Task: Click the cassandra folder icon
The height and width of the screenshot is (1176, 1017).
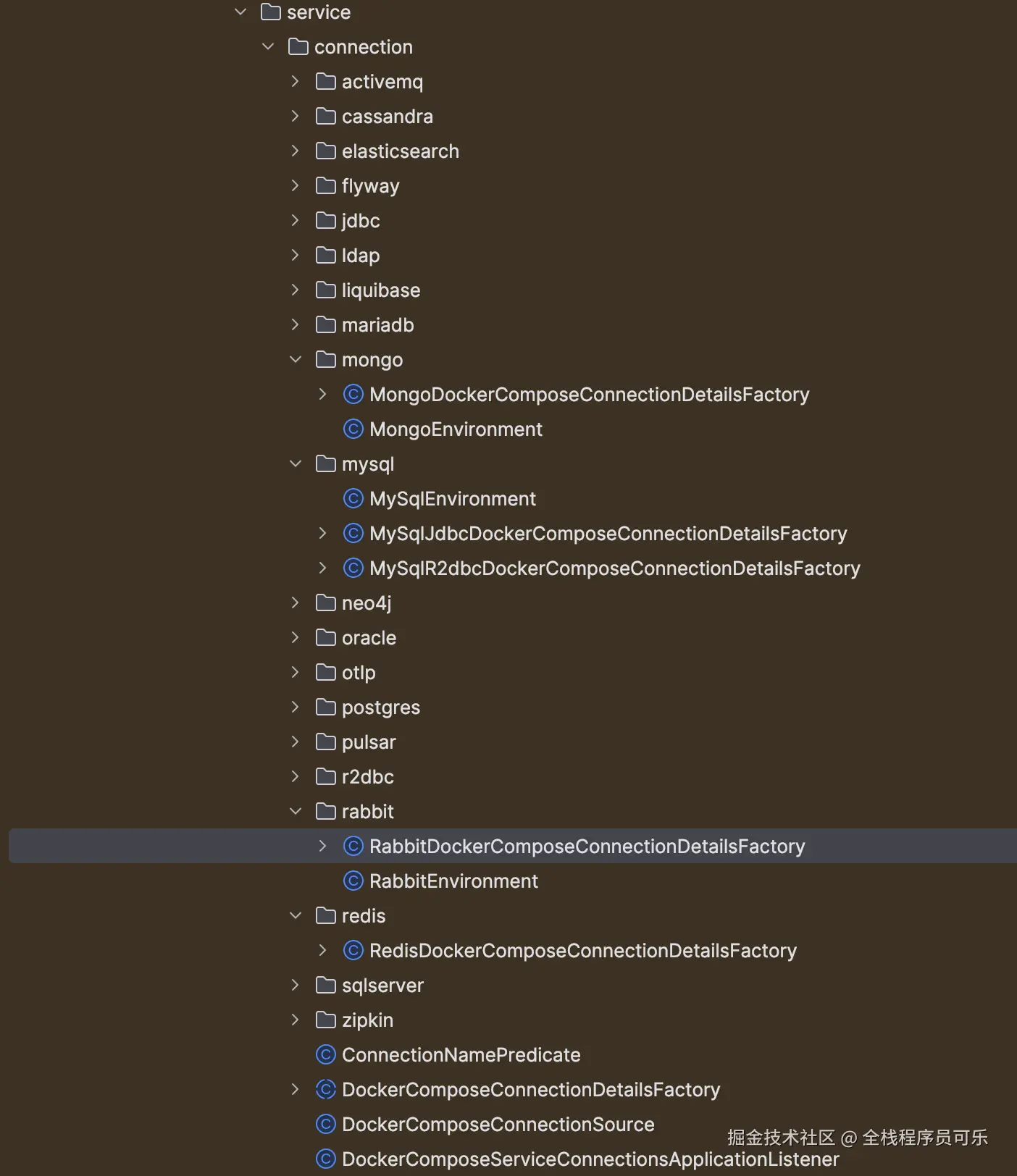Action: [326, 117]
